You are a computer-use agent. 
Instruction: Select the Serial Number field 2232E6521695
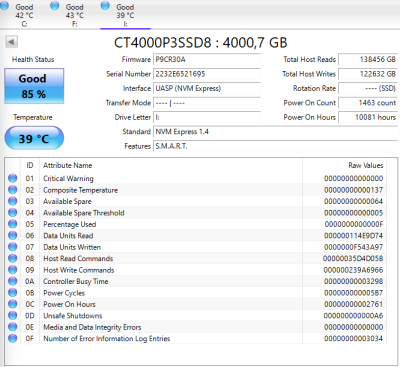click(207, 74)
